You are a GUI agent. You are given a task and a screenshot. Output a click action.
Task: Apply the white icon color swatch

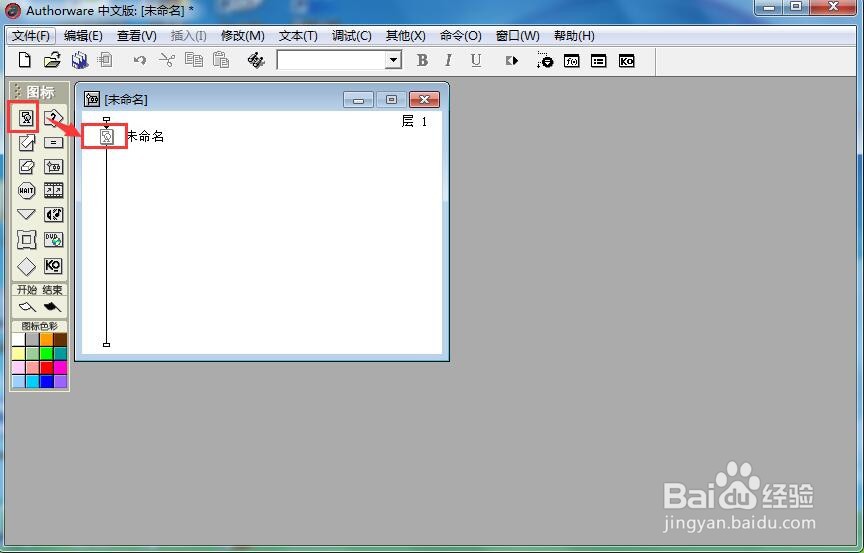pyautogui.click(x=18, y=339)
